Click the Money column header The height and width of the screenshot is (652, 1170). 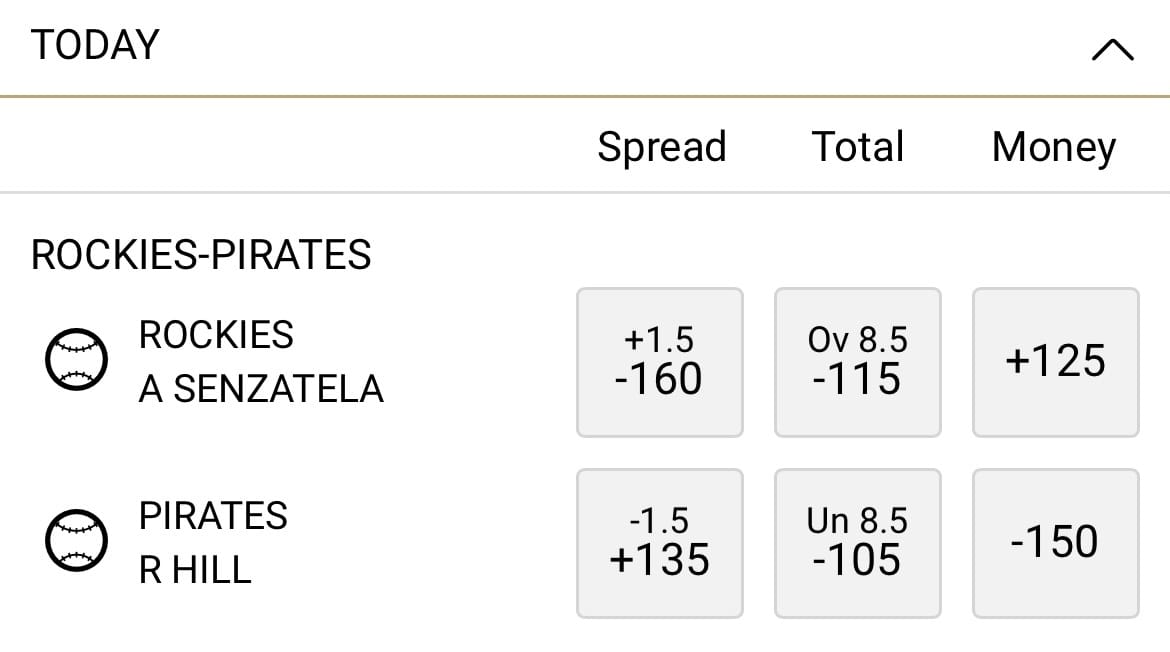point(1054,148)
